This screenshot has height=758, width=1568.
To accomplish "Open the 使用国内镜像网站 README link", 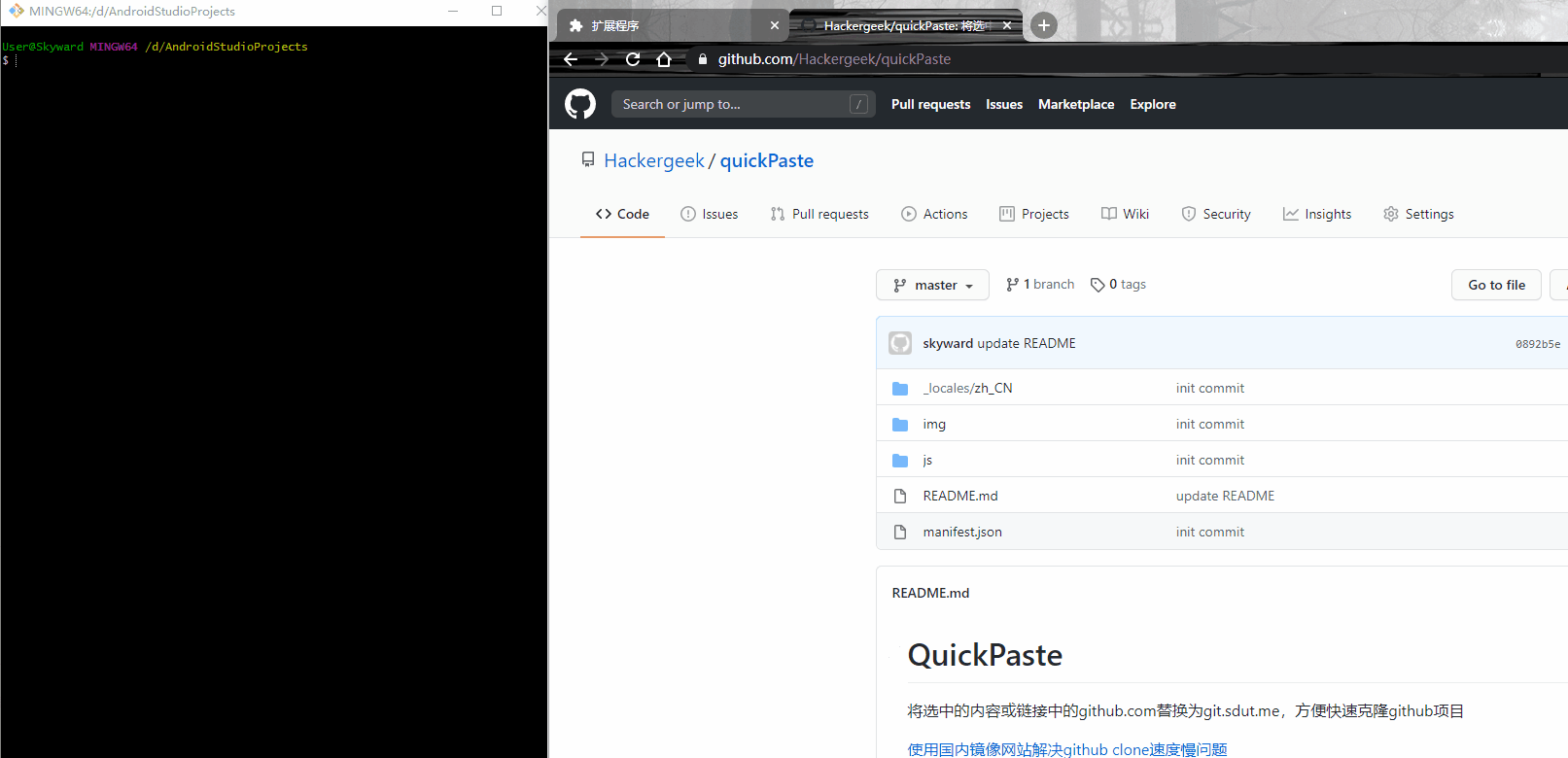I will point(1067,749).
